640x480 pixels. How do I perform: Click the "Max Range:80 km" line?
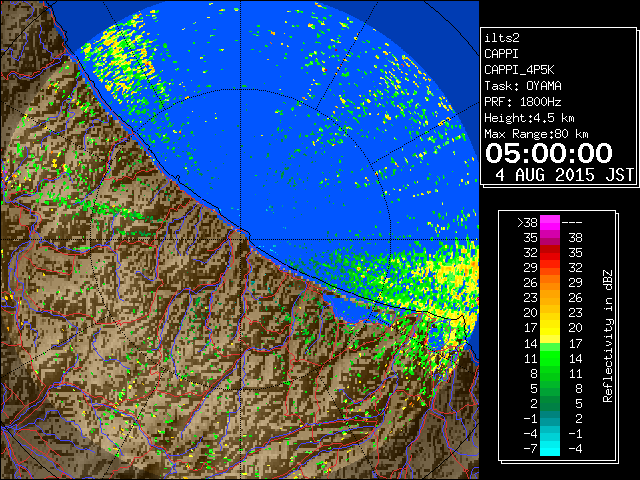click(x=536, y=134)
